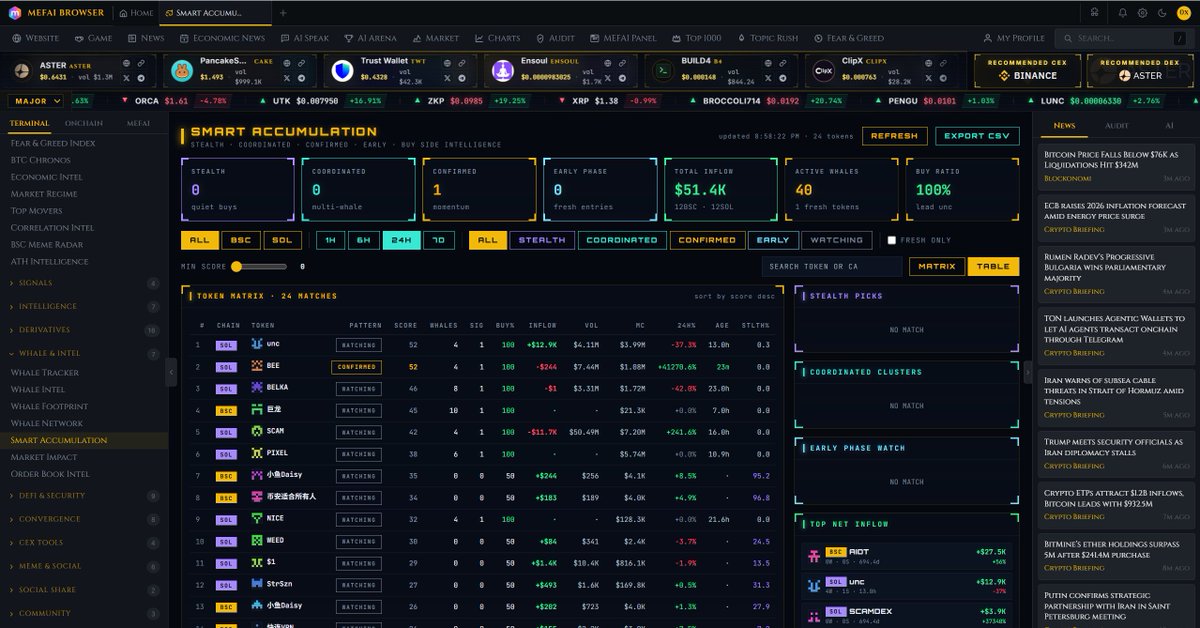The height and width of the screenshot is (628, 1200).
Task: Select the 7D timeframe filter
Action: (439, 240)
